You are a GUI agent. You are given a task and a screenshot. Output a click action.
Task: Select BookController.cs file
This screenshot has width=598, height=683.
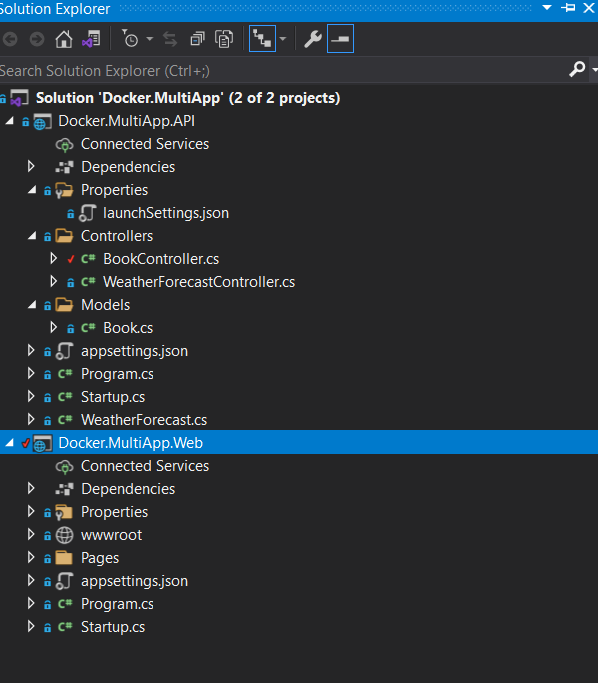(161, 259)
